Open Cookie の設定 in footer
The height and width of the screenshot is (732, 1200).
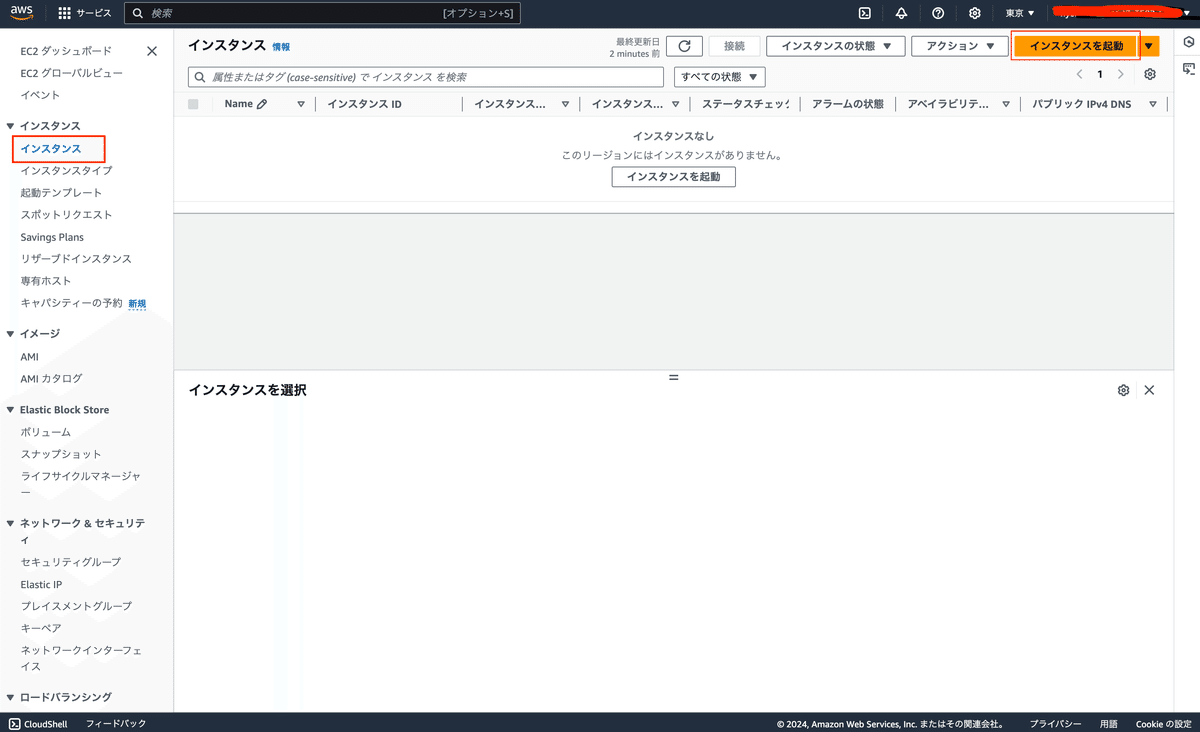tap(1164, 723)
